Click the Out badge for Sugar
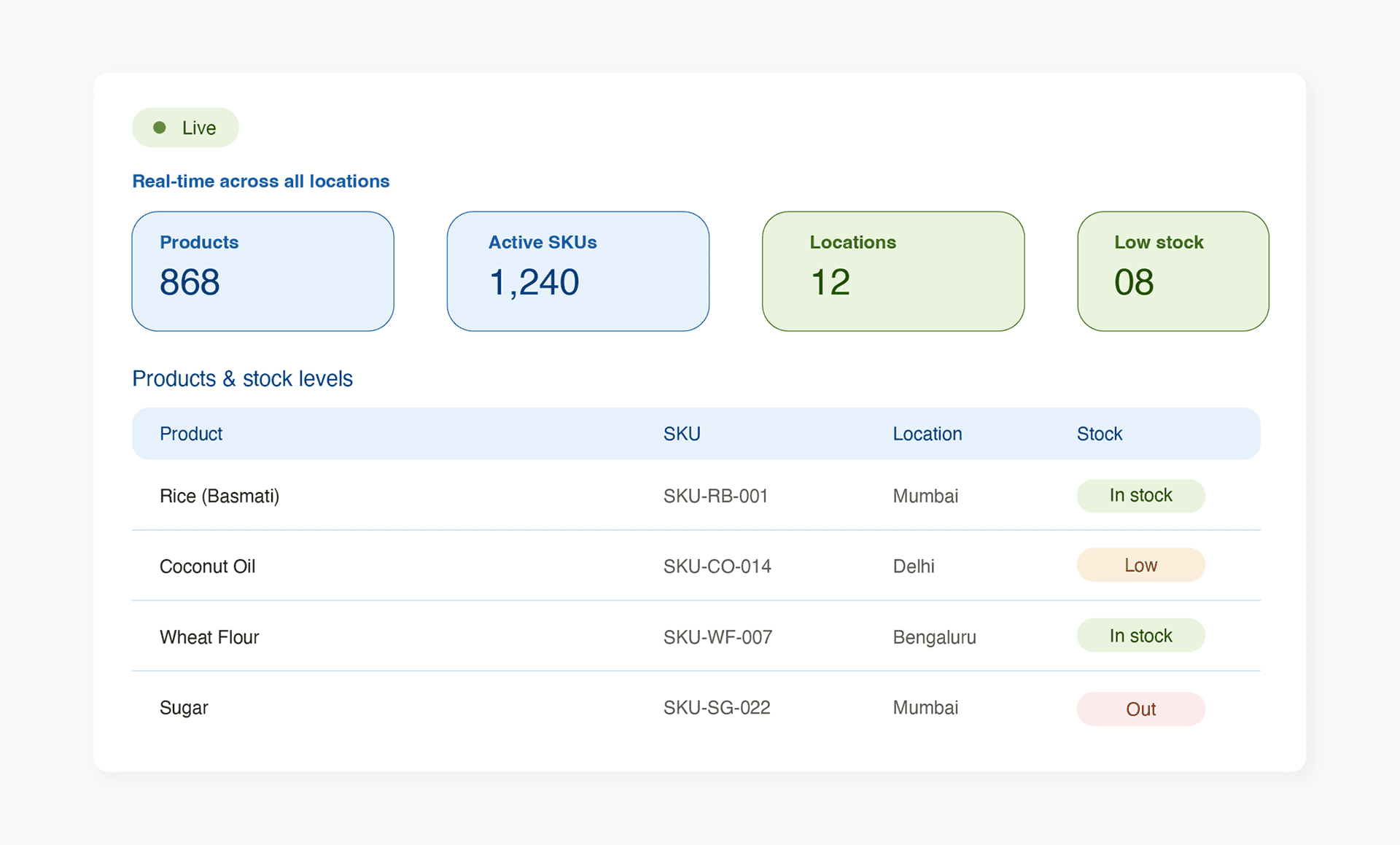 click(1140, 709)
